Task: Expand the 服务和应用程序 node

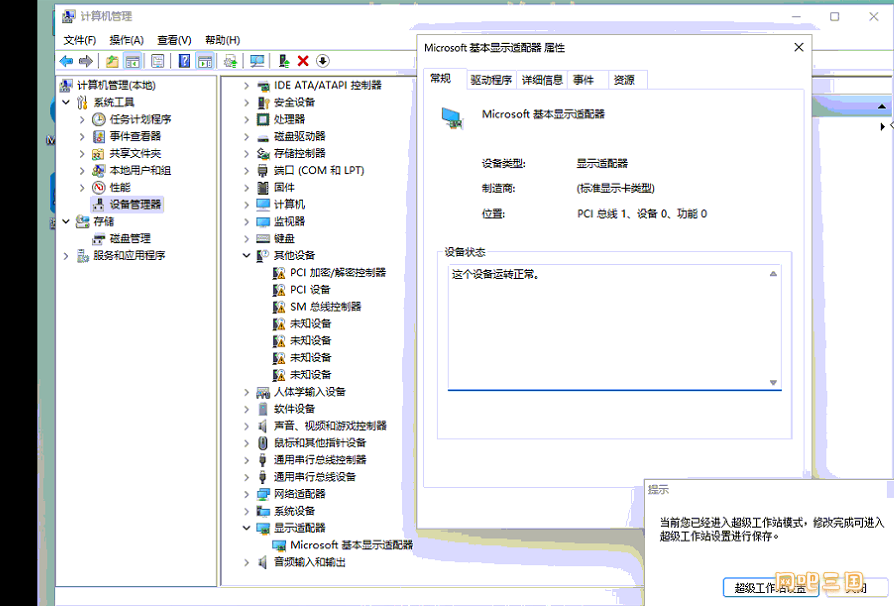Action: (x=66, y=255)
